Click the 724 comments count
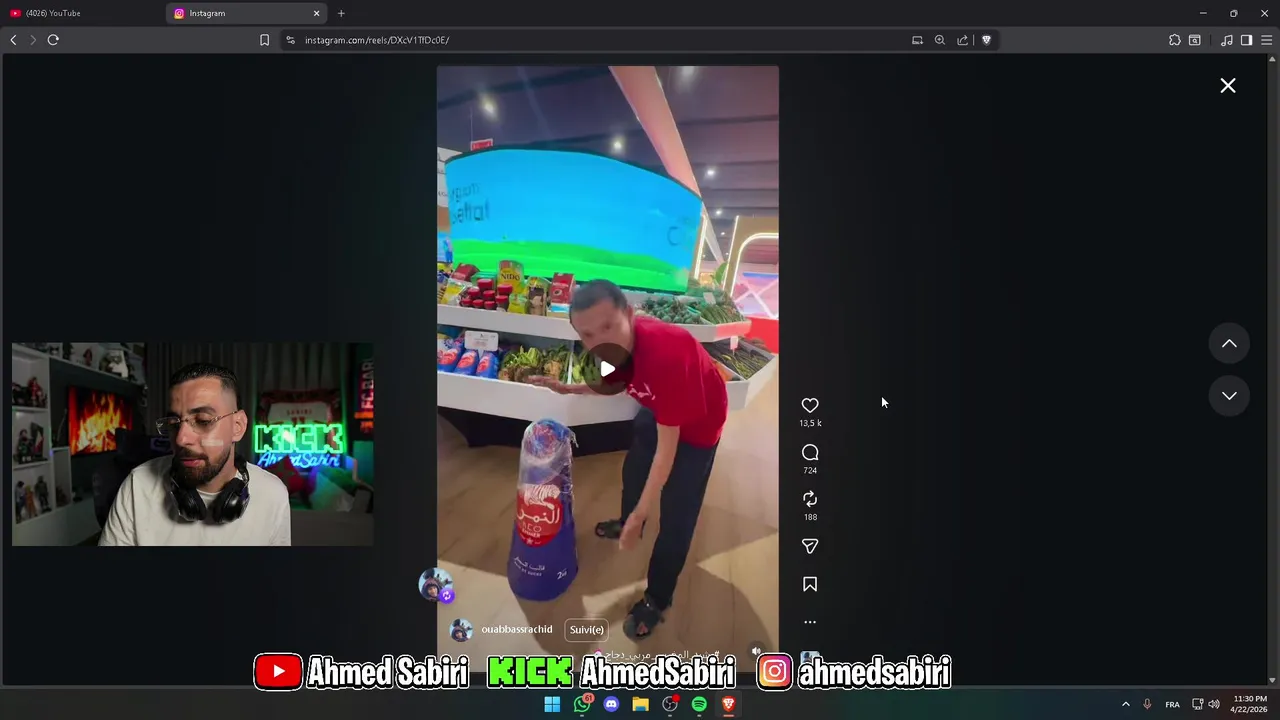This screenshot has width=1280, height=720. click(810, 470)
